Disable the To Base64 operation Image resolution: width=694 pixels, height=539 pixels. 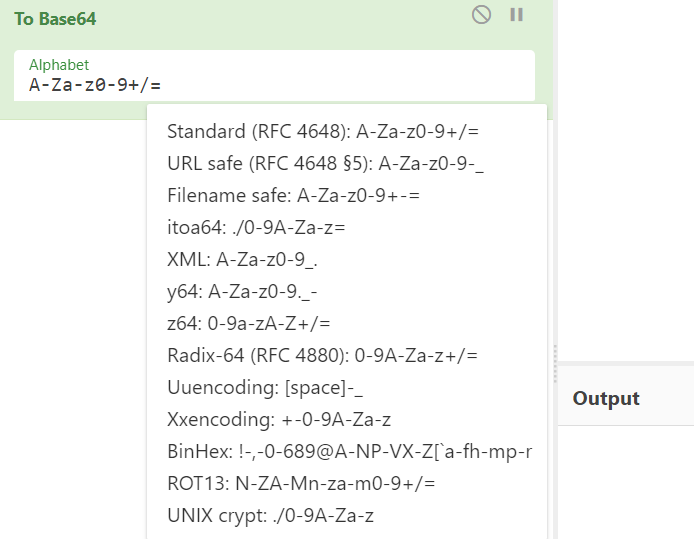(x=481, y=15)
